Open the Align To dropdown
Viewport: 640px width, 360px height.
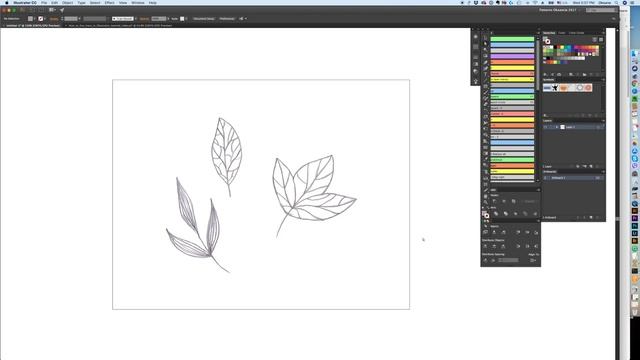[x=533, y=260]
